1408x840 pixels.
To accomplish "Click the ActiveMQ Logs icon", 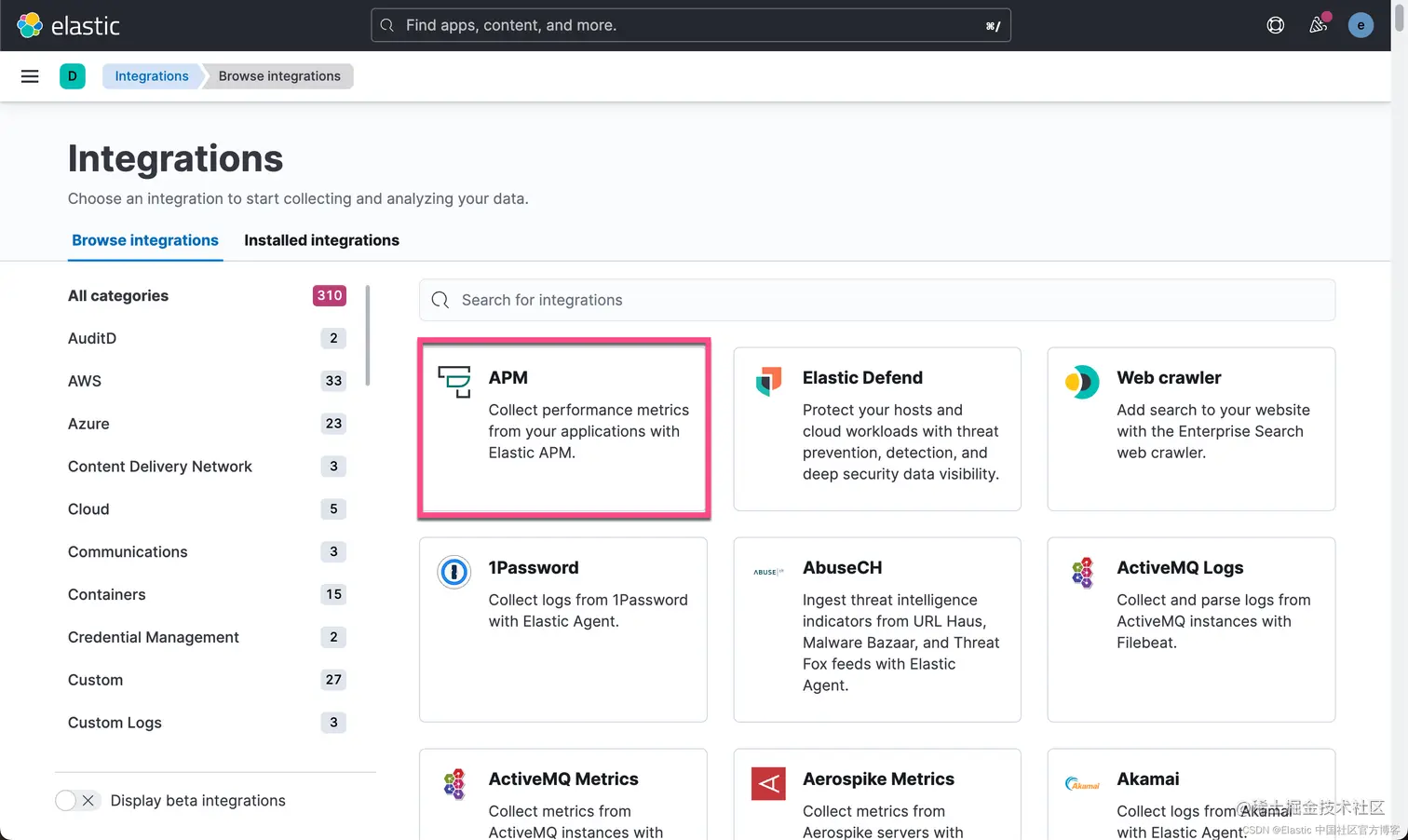I will click(1082, 573).
